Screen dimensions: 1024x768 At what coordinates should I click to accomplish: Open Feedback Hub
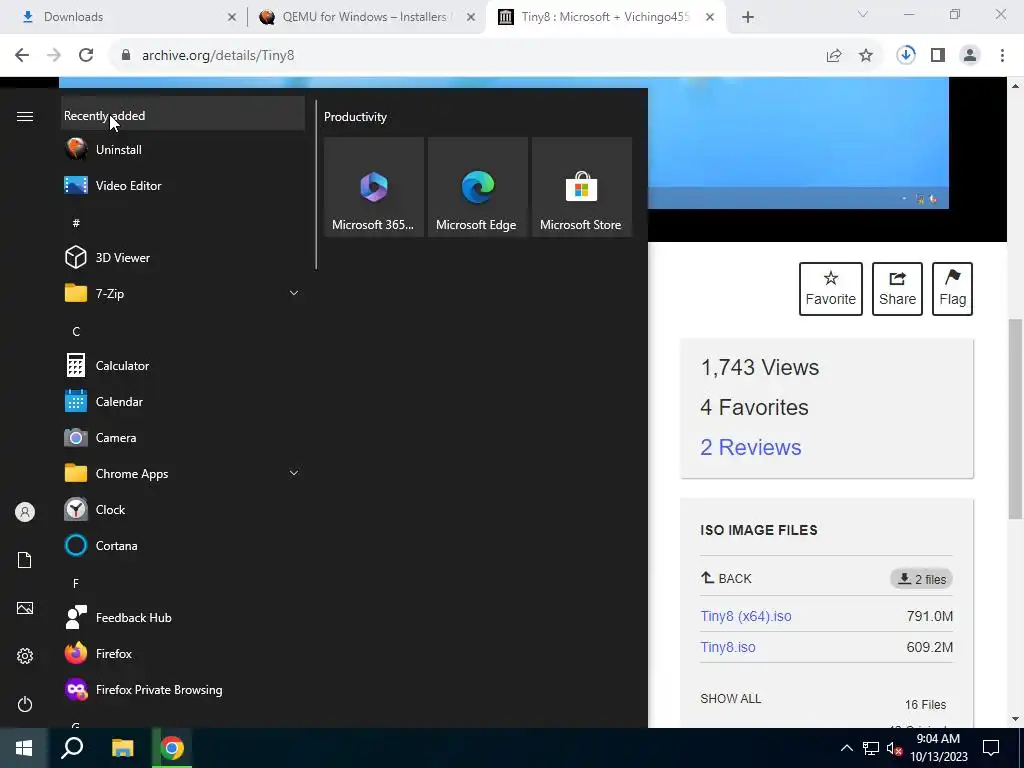[182, 617]
